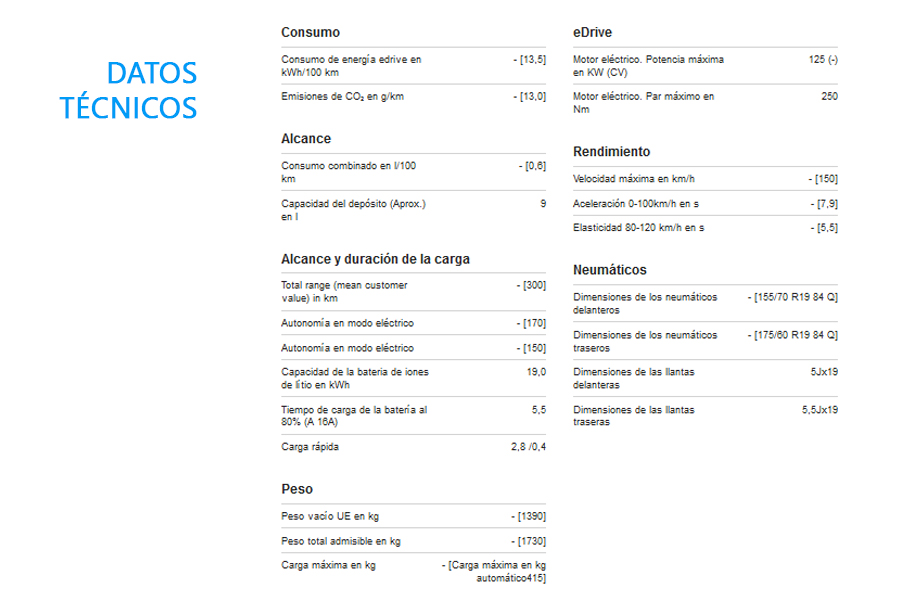Click the Neumáticos section heading

coord(609,270)
